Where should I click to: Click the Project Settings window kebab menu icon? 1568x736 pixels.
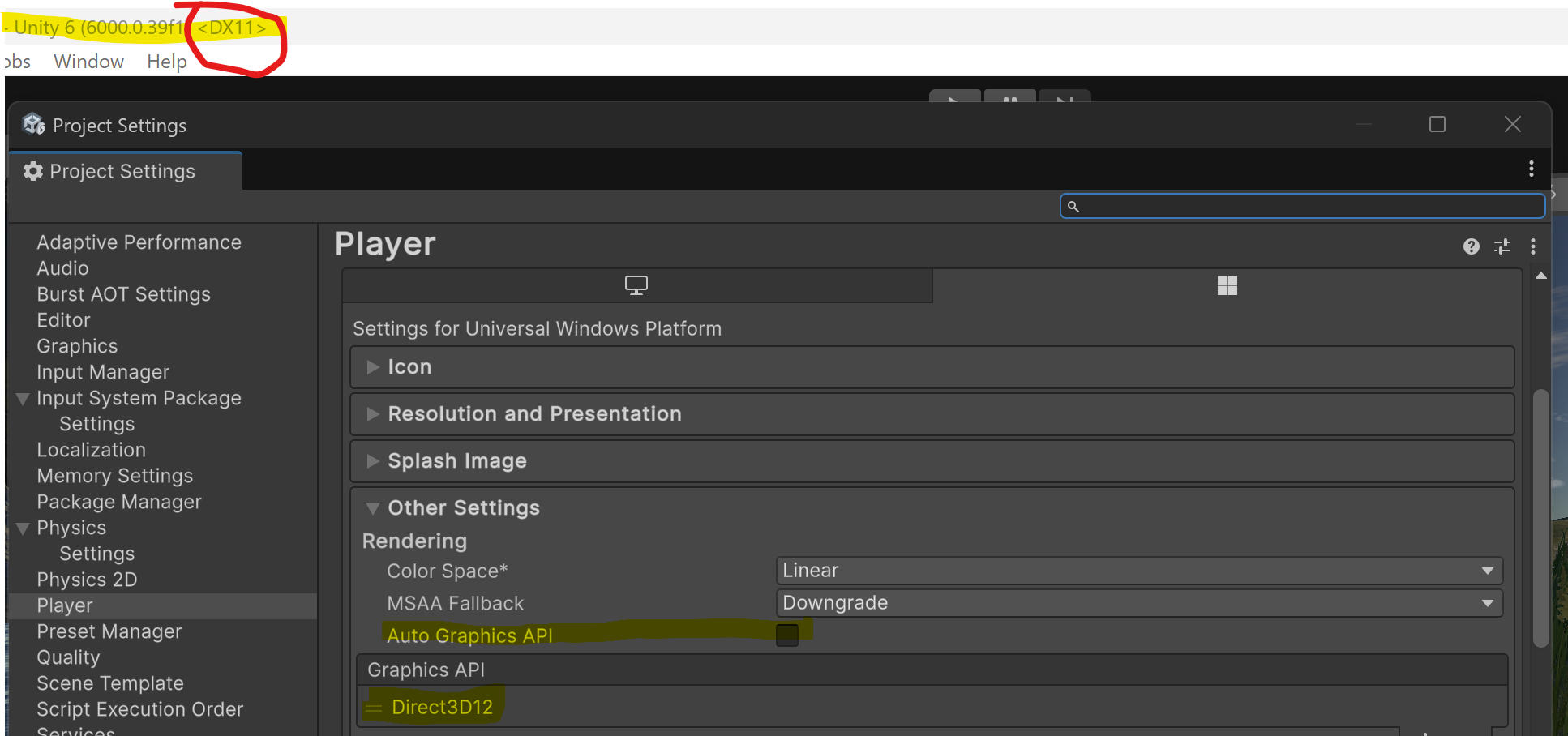[x=1531, y=169]
